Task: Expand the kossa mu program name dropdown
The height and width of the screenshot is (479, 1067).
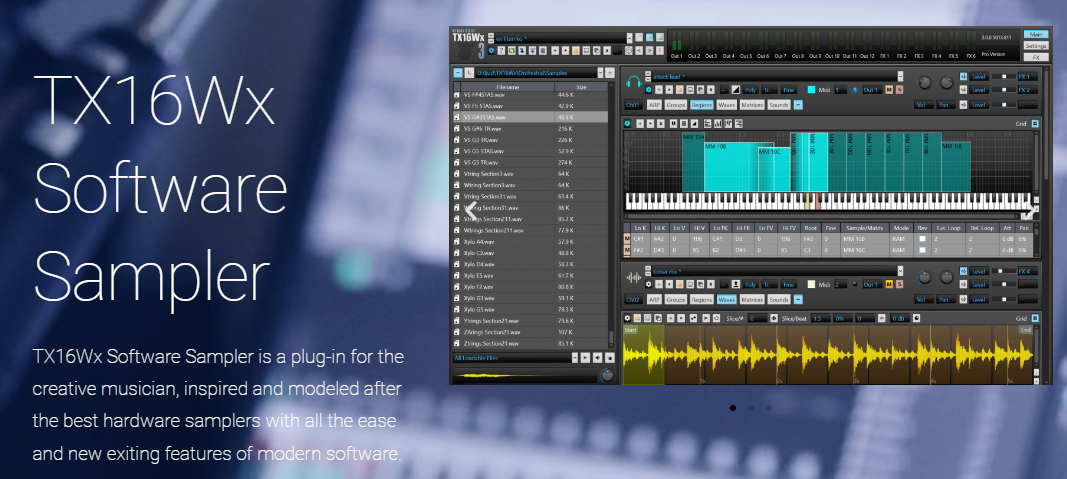Action: pyautogui.click(x=900, y=271)
